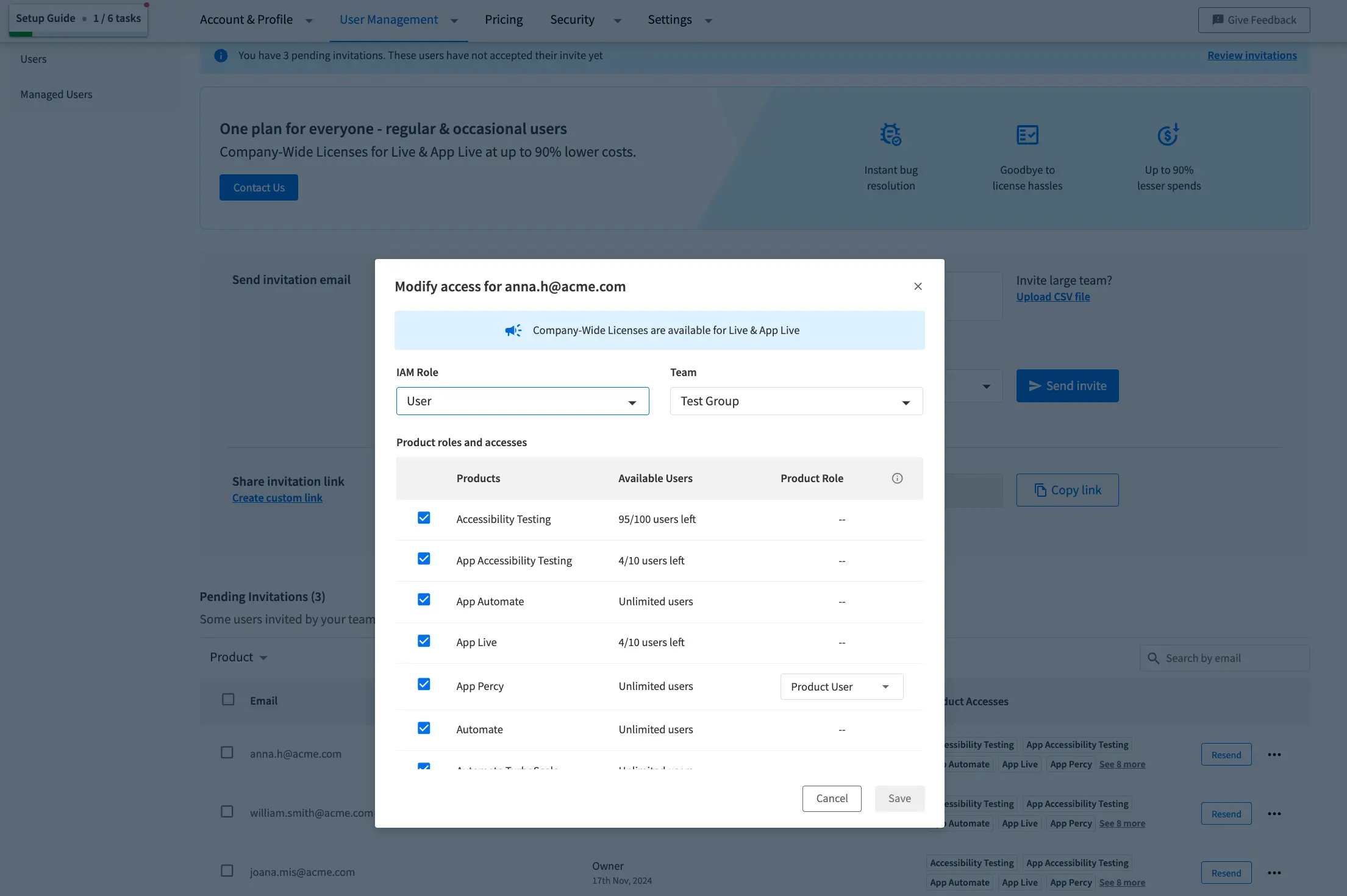The width and height of the screenshot is (1347, 896).
Task: Expand App Percy Product User role dropdown
Action: tap(841, 687)
